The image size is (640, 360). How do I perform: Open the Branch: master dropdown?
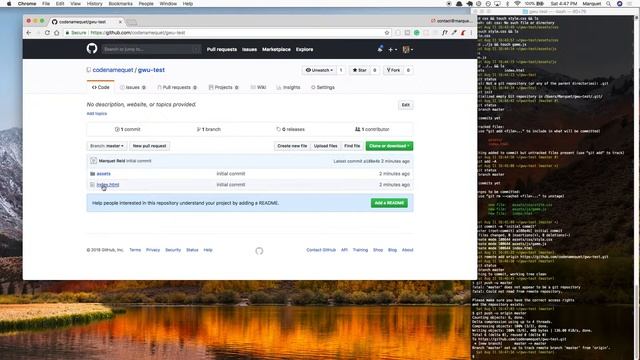107,146
